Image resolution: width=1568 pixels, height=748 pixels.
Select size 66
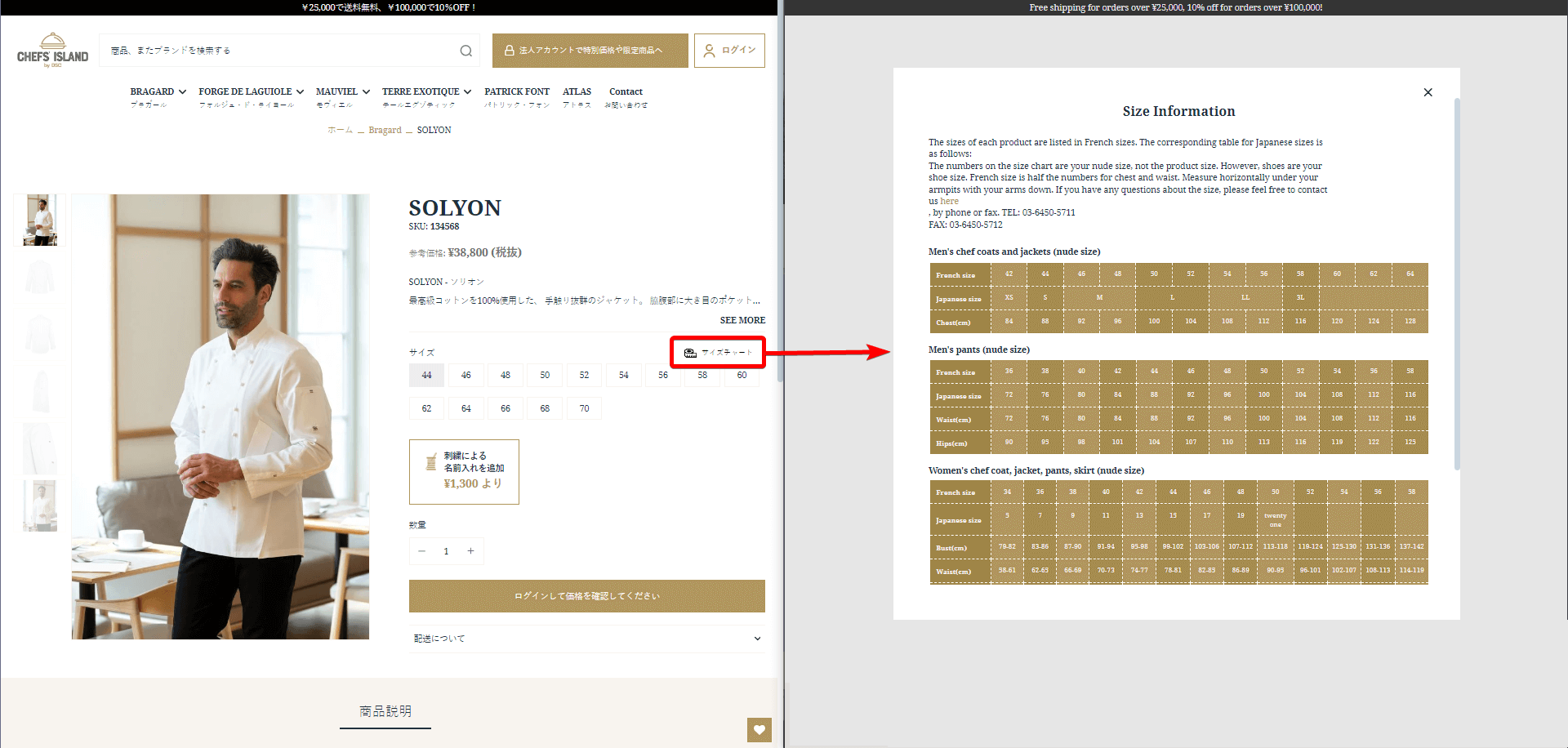tap(506, 408)
